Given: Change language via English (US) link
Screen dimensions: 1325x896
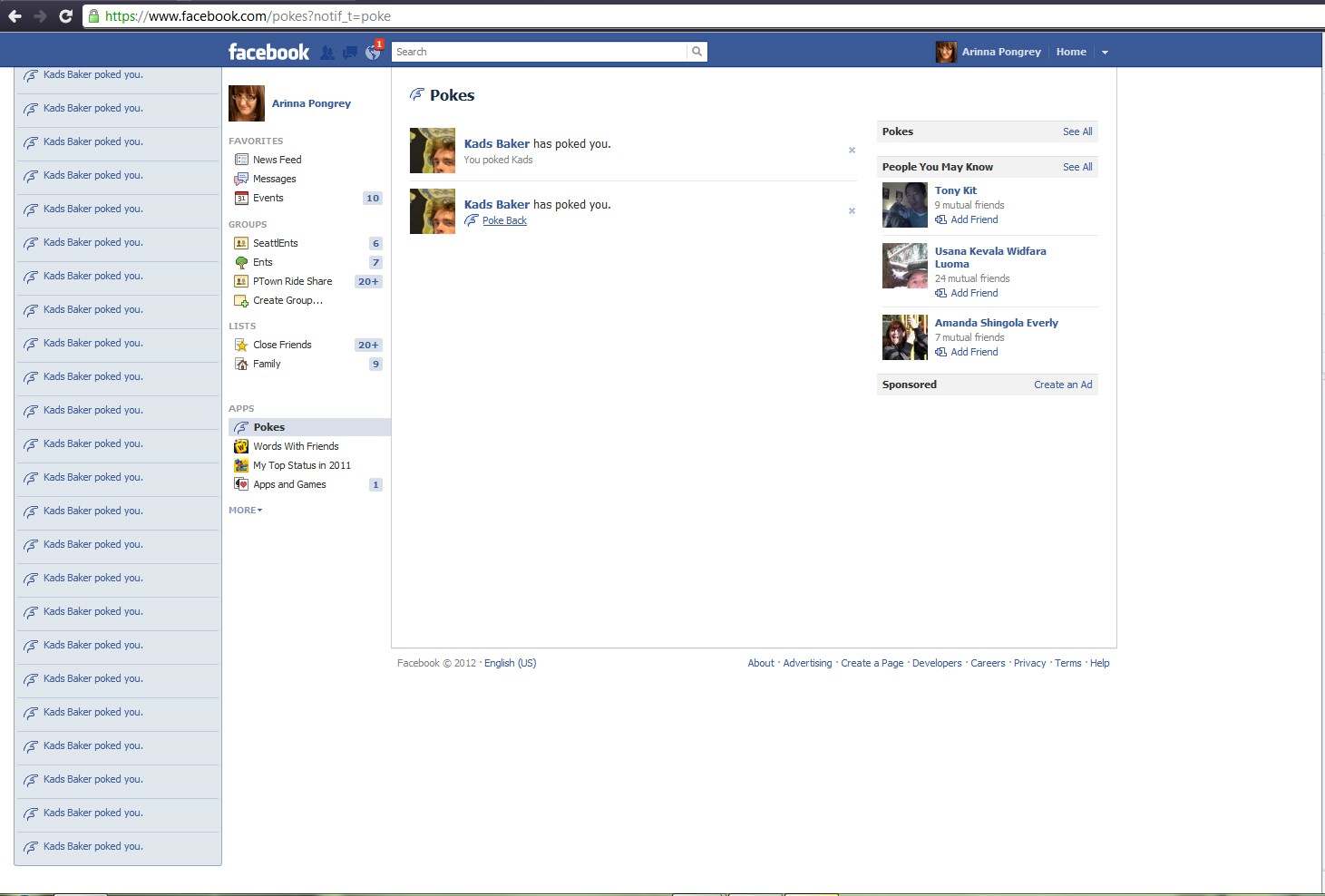Looking at the screenshot, I should (x=511, y=663).
